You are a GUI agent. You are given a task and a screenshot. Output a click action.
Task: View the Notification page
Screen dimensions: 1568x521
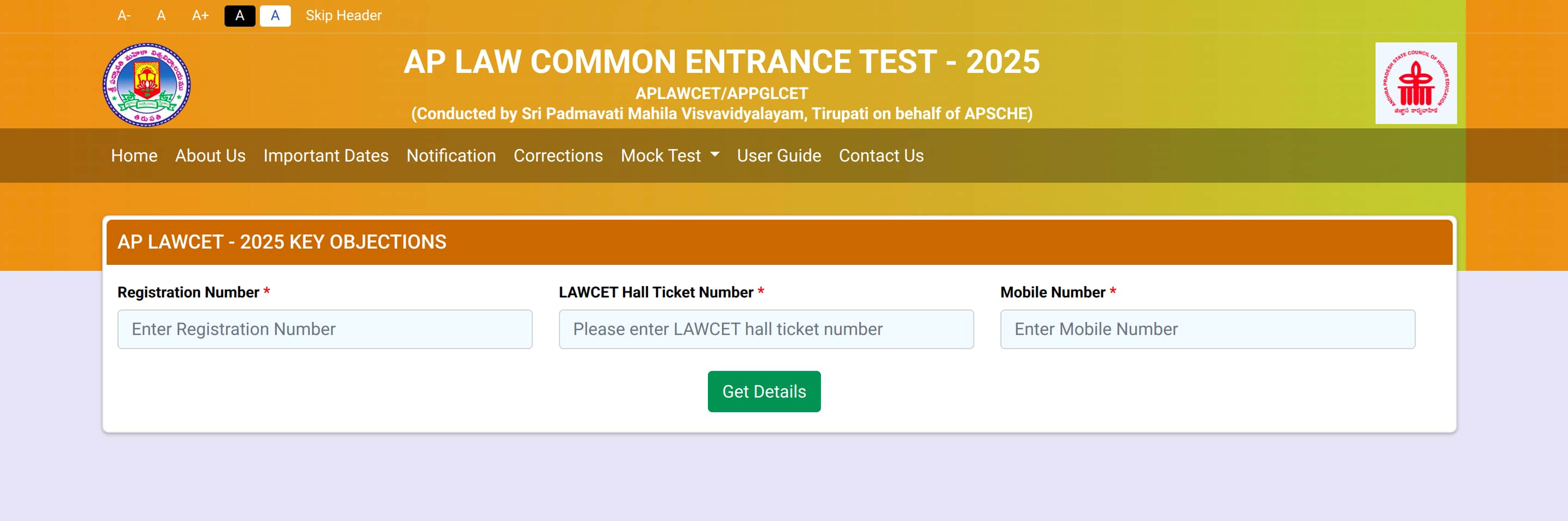451,156
